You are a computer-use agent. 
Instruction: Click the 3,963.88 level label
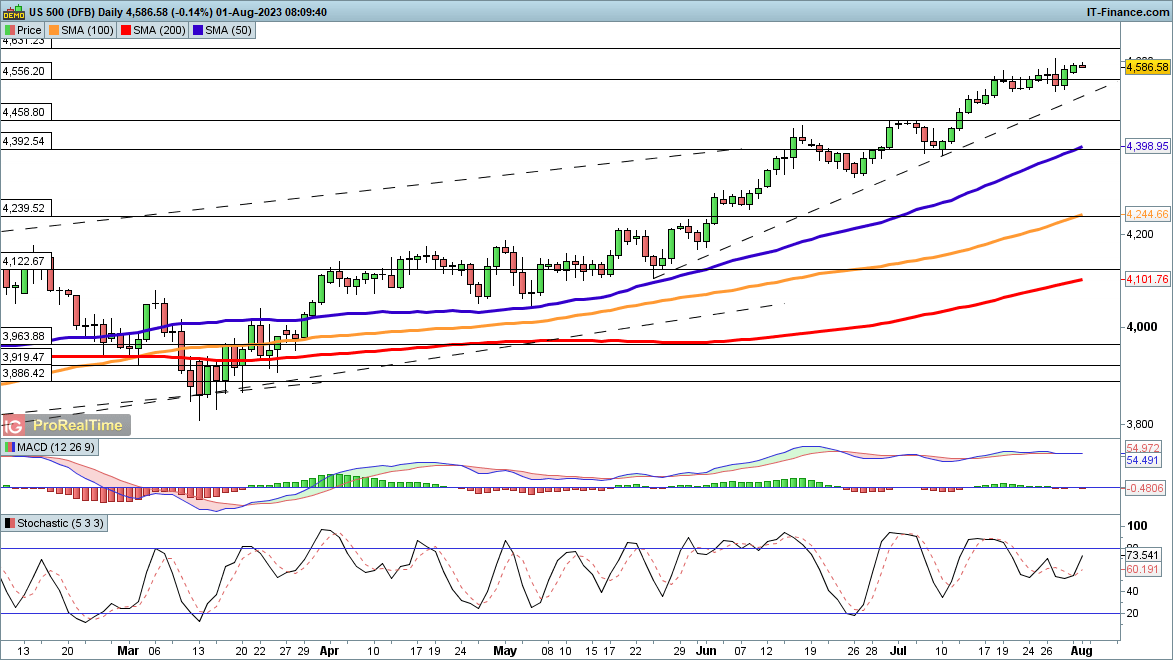(x=24, y=337)
